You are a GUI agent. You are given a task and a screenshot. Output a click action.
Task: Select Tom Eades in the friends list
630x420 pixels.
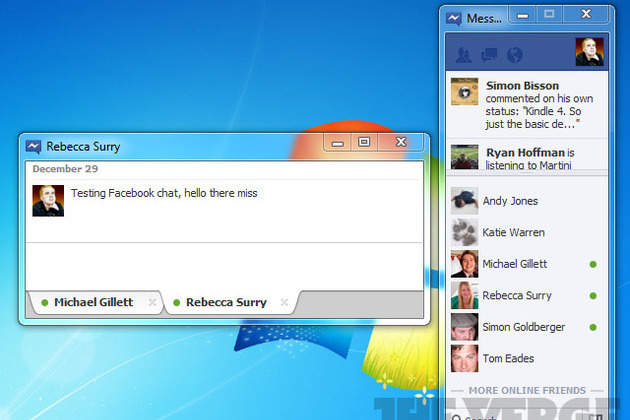point(508,358)
